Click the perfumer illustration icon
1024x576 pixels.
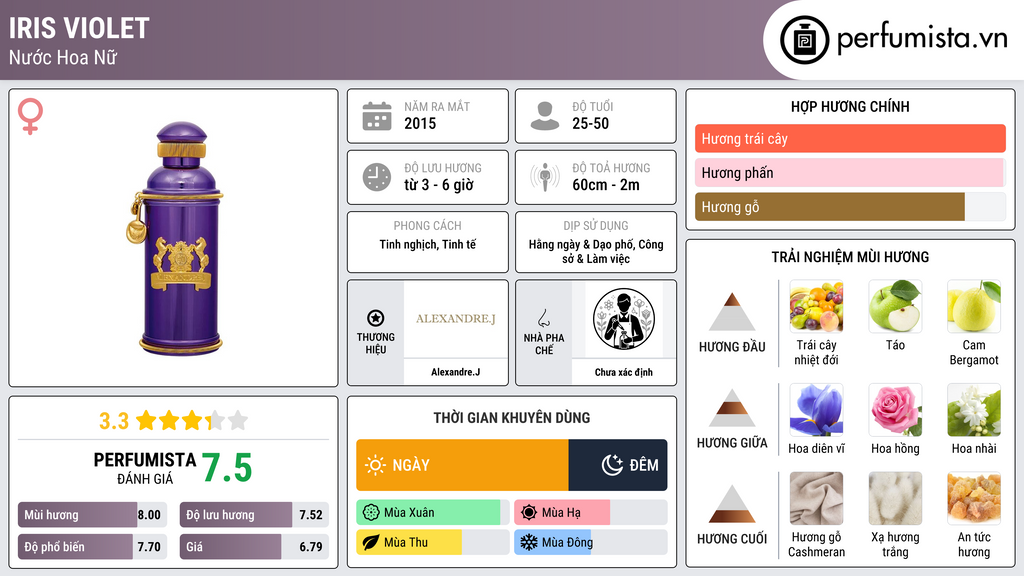point(624,319)
